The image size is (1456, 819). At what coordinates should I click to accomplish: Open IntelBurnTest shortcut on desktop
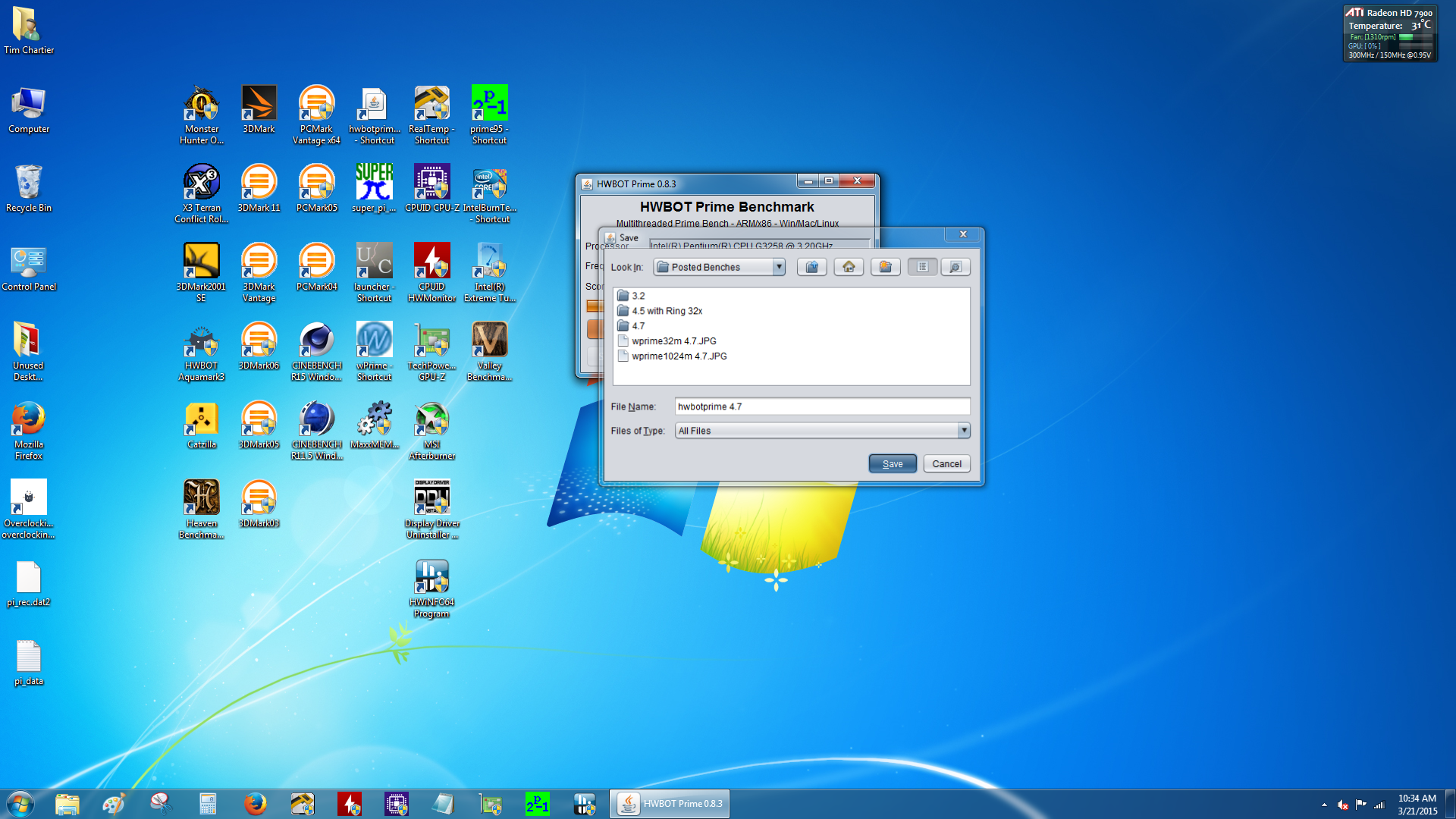coord(489,194)
